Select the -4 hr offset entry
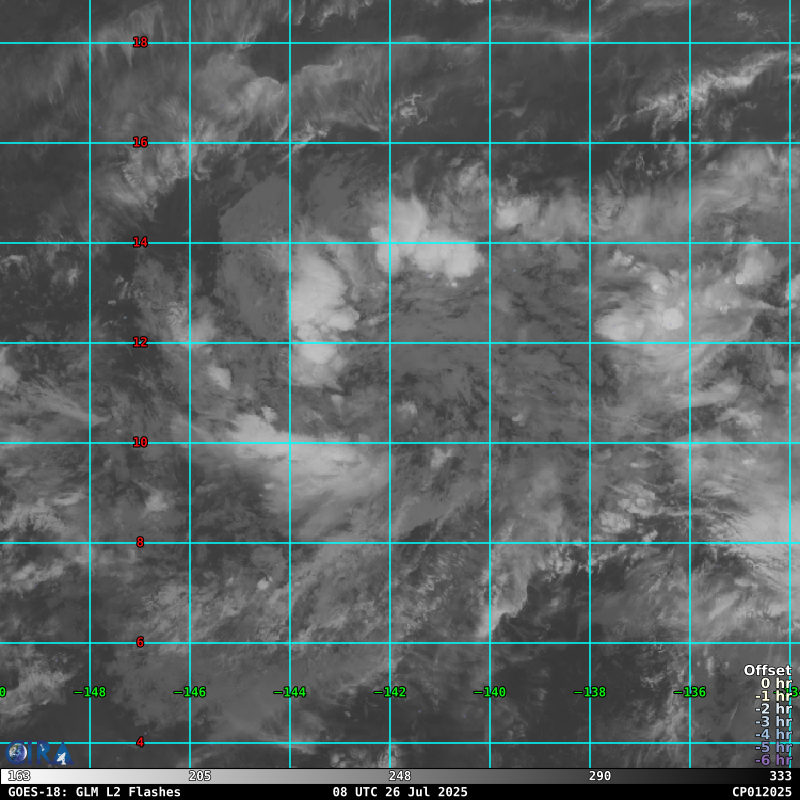Image resolution: width=800 pixels, height=800 pixels. point(773,735)
